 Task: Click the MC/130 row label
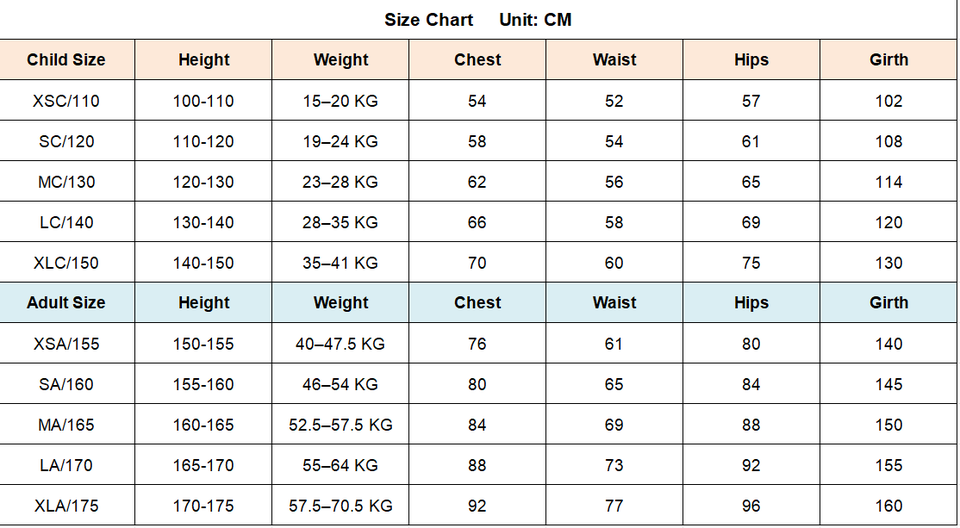coord(66,182)
